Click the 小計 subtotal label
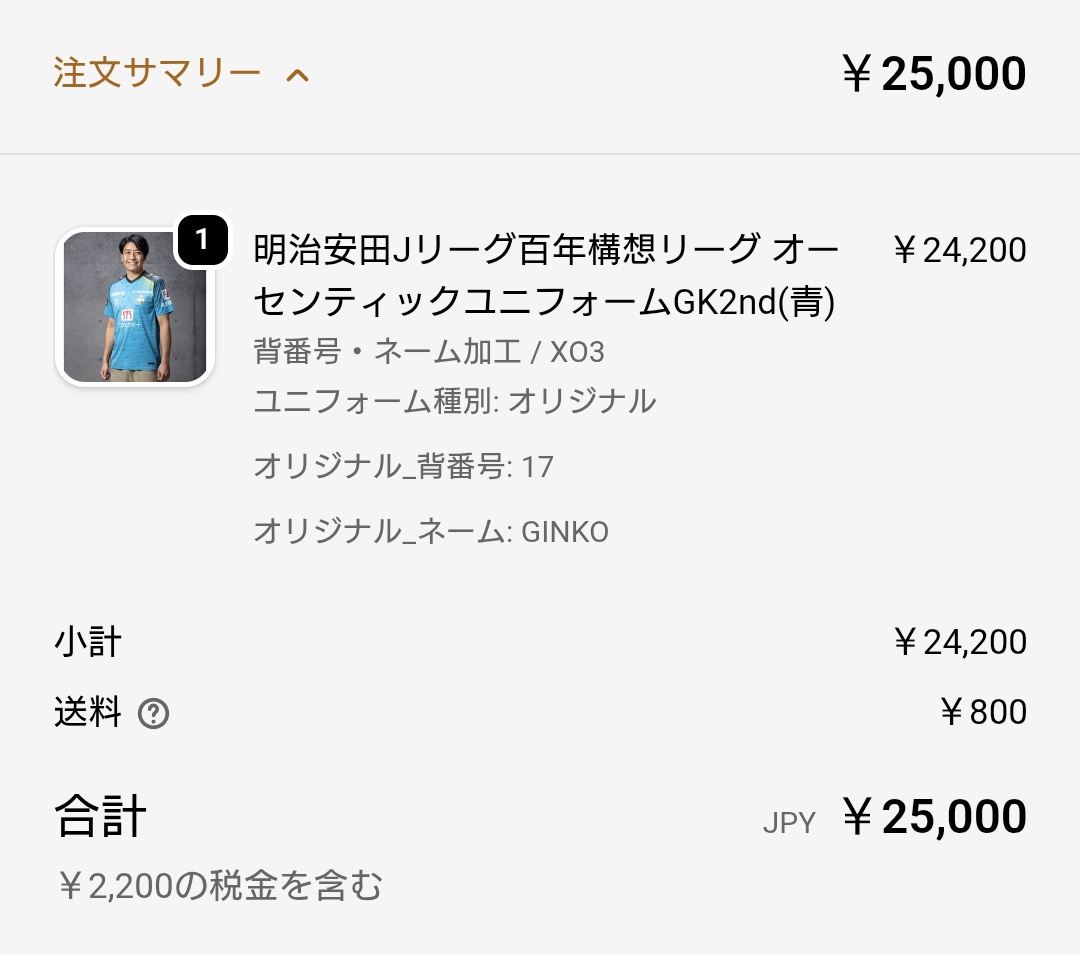The width and height of the screenshot is (1080, 955). click(x=88, y=642)
